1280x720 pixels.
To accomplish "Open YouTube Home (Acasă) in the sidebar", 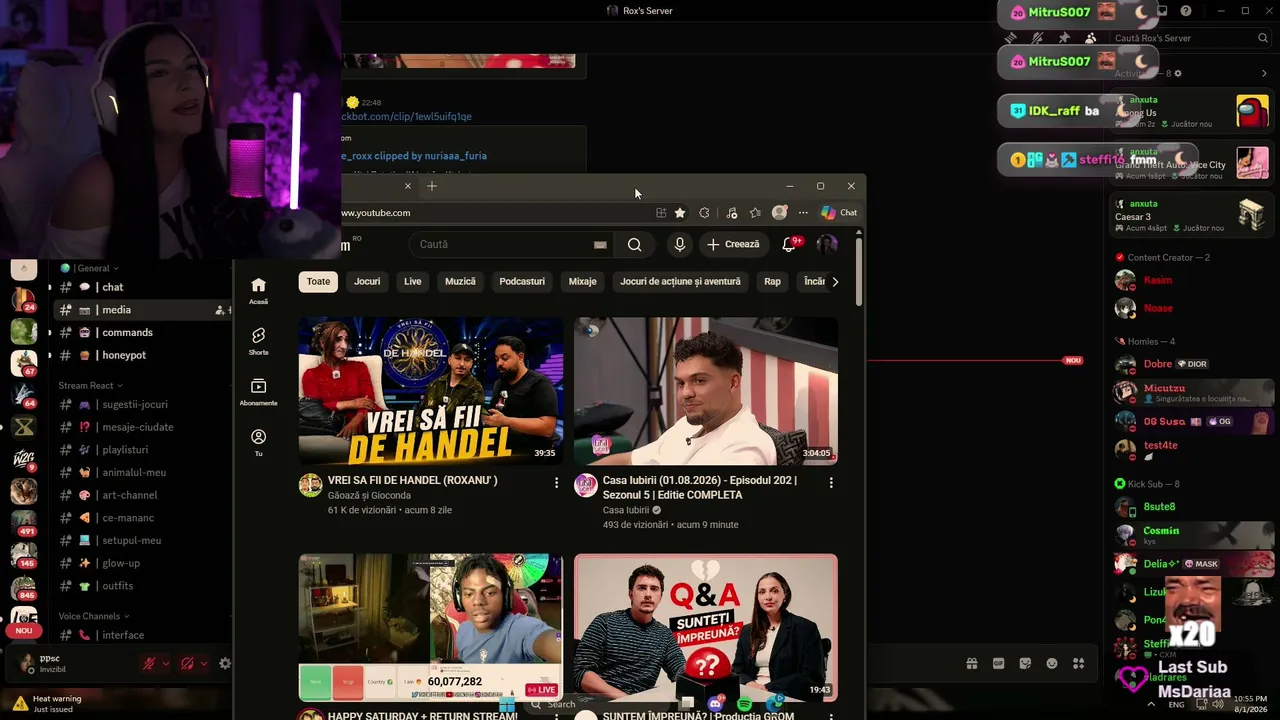I will coord(258,290).
